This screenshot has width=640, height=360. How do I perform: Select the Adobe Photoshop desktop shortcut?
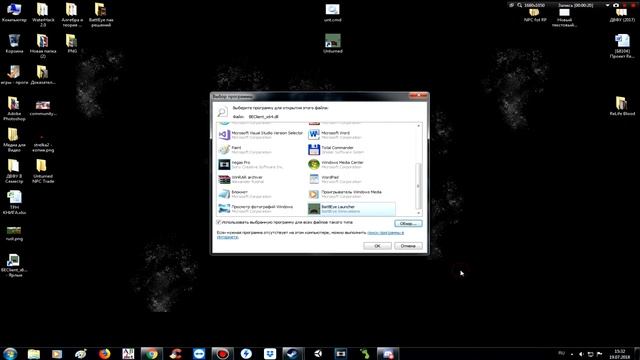pos(14,109)
